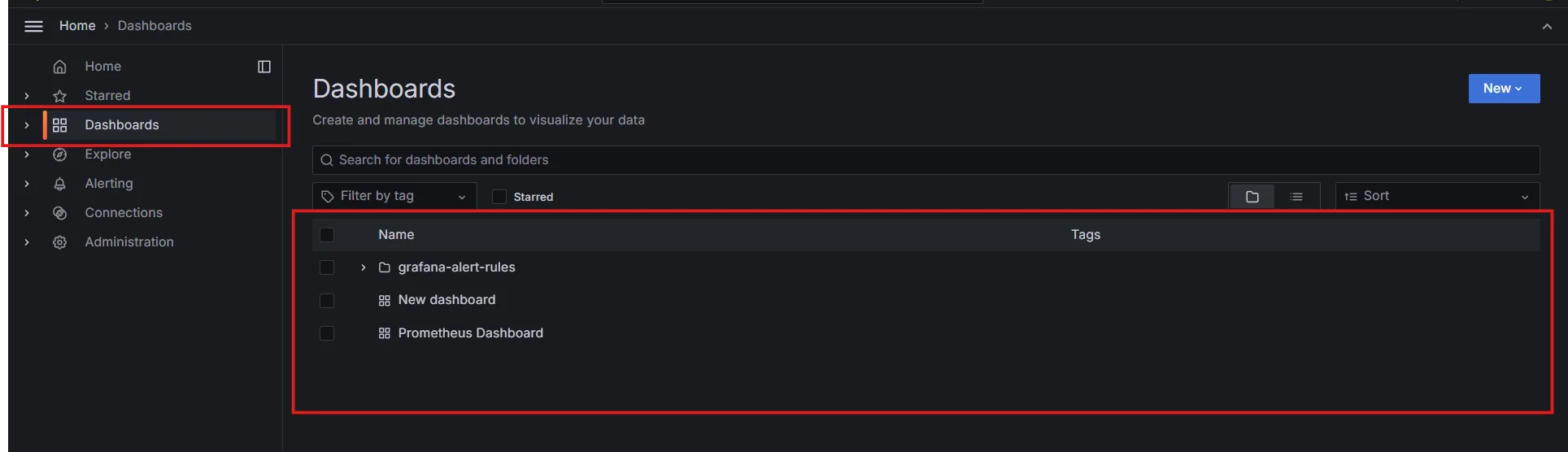Open the hamburger menu icon

33,26
